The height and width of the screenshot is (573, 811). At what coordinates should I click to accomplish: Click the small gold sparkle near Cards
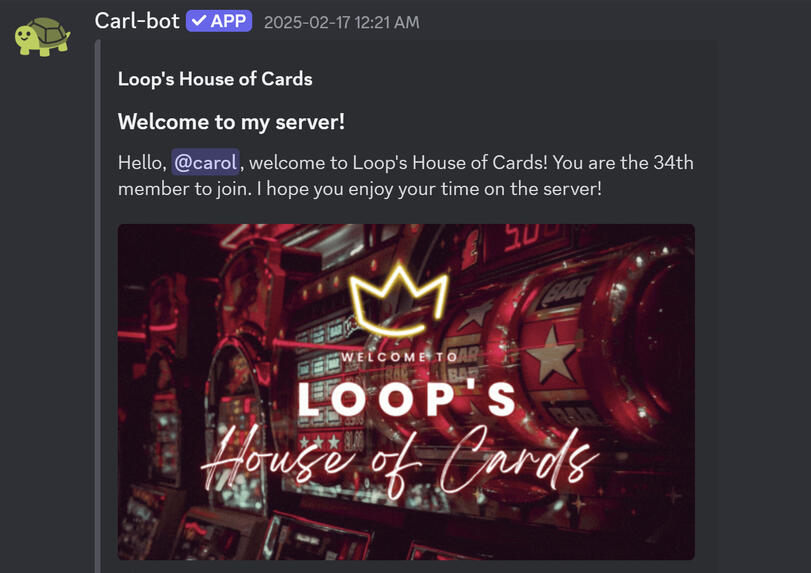point(578,502)
